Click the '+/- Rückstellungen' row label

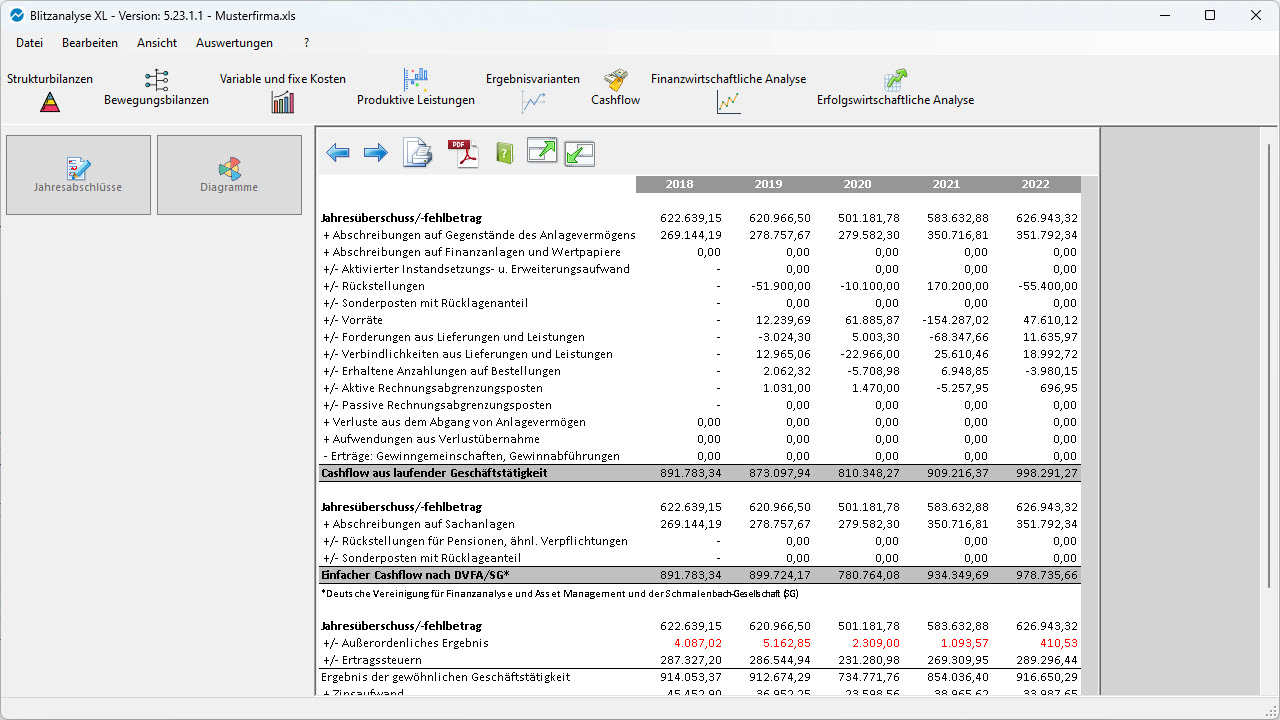374,286
